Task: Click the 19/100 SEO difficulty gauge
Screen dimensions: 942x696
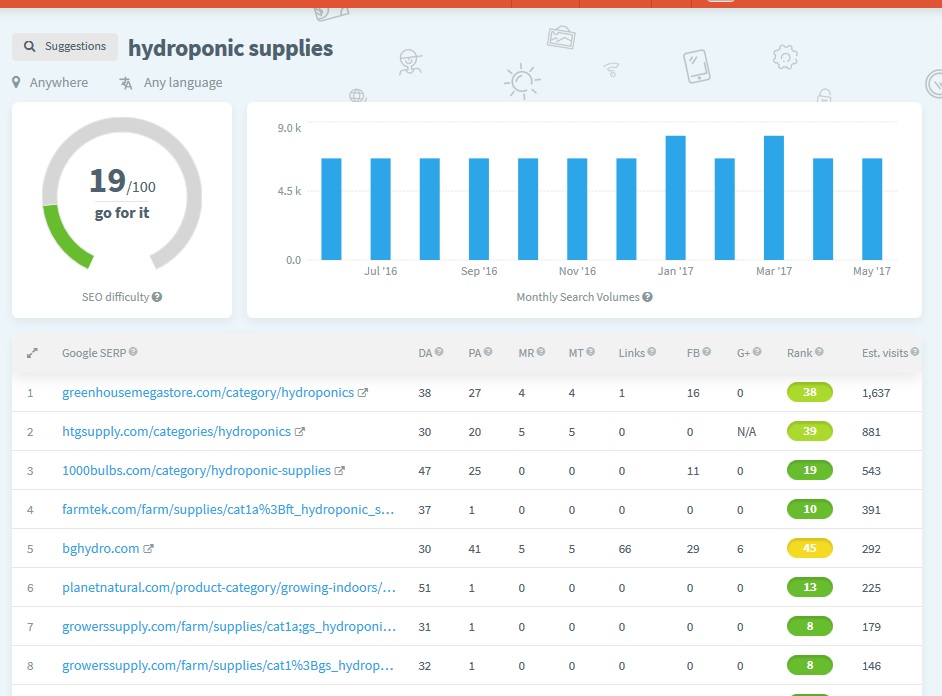Action: pyautogui.click(x=122, y=194)
